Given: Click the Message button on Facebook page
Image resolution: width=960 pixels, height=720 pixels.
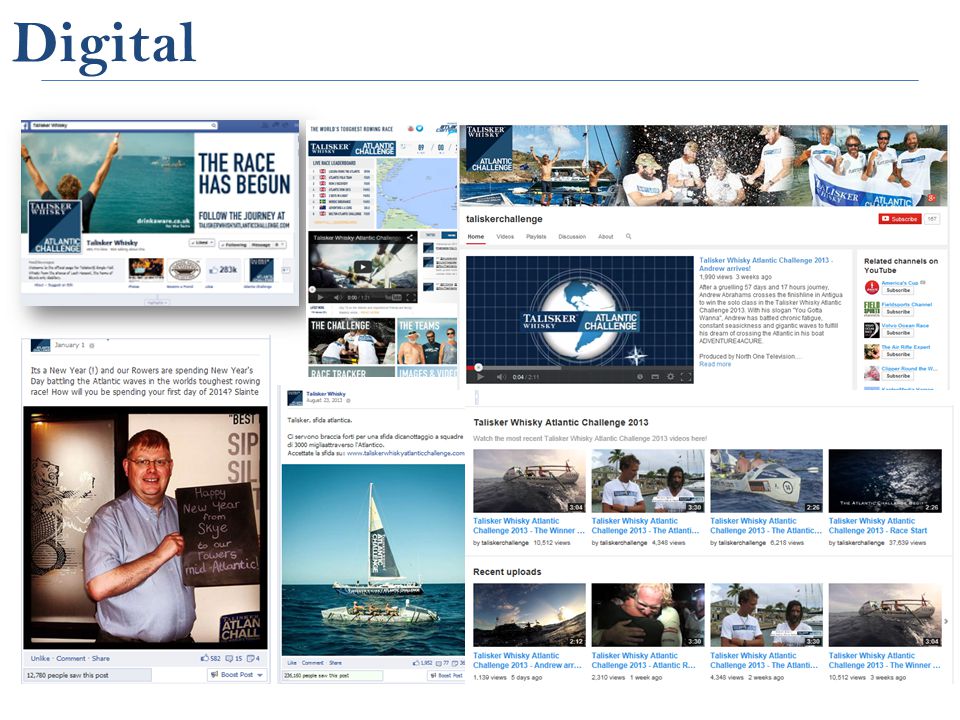Looking at the screenshot, I should 260,244.
